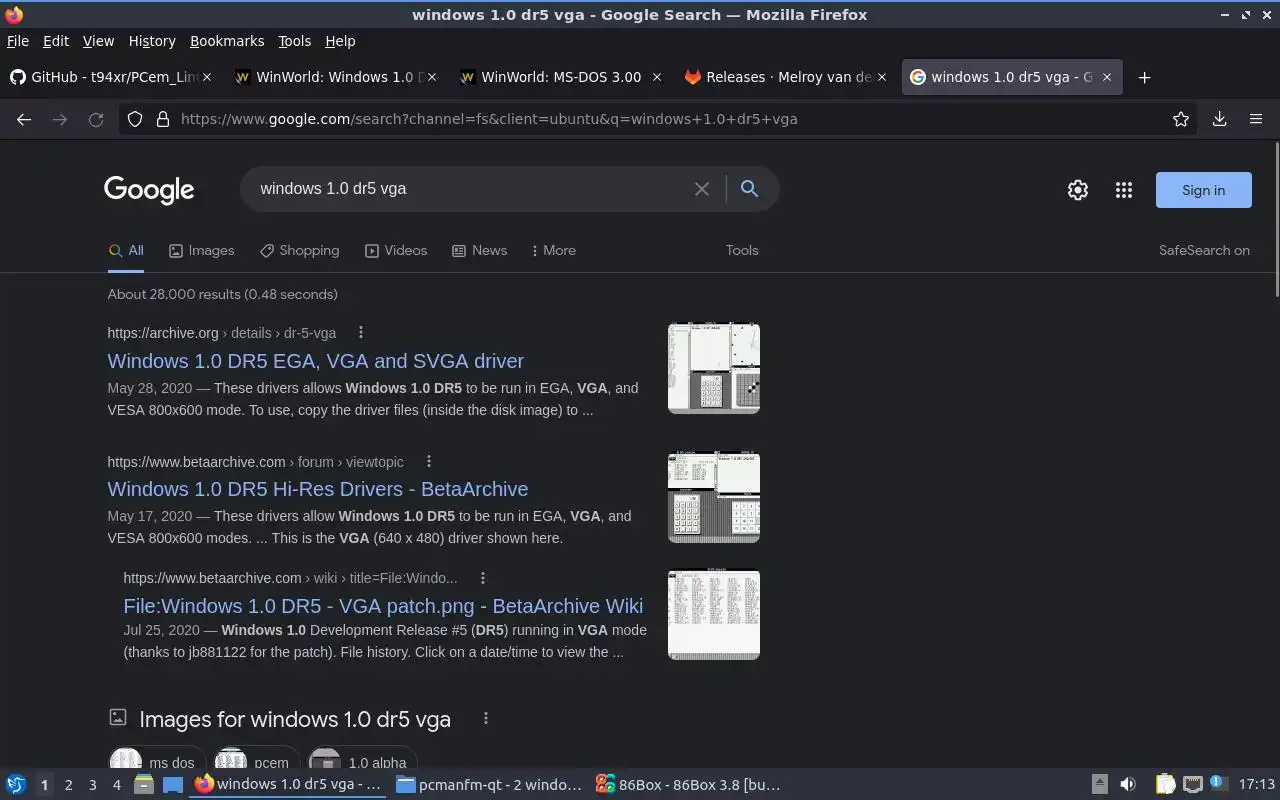This screenshot has width=1280, height=800.
Task: Click the archive.org result thumbnail
Action: [x=714, y=368]
